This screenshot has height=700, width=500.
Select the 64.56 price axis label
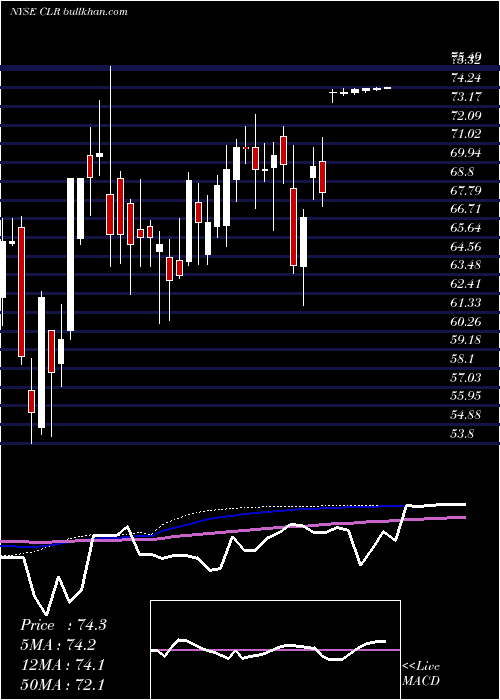(x=467, y=246)
